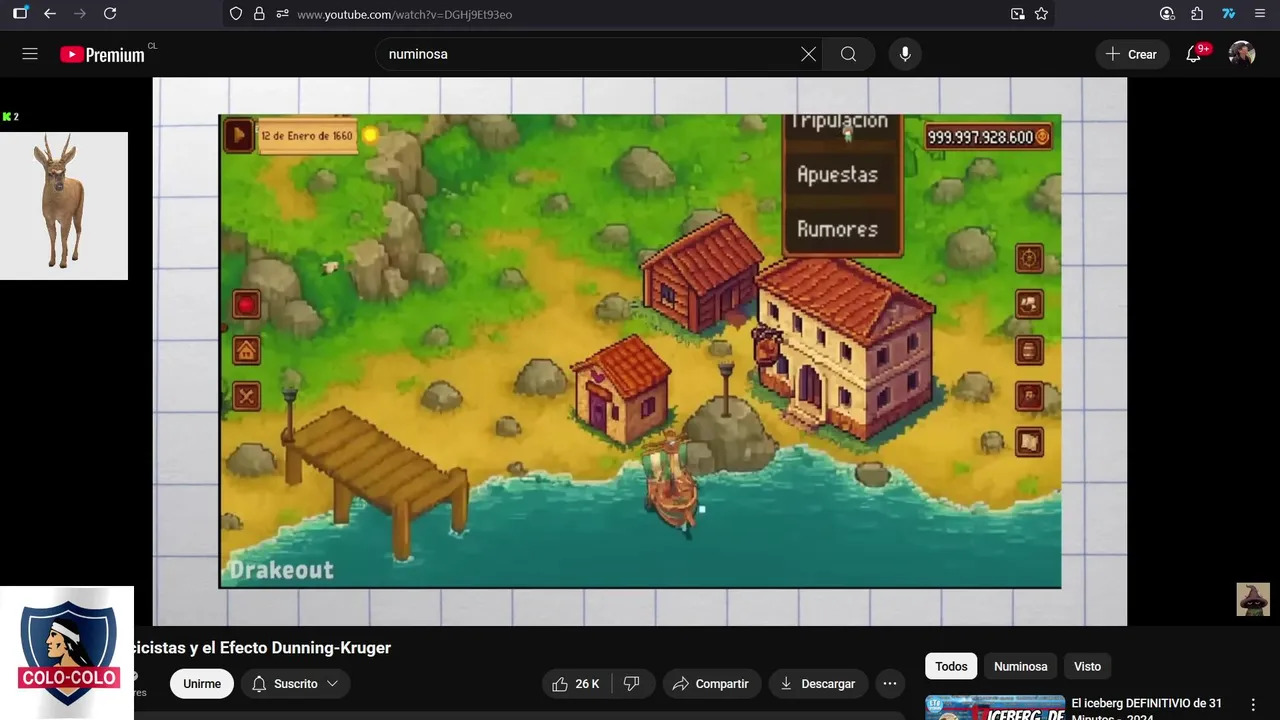
Task: Bookmark this page with the star icon
Action: [1041, 14]
